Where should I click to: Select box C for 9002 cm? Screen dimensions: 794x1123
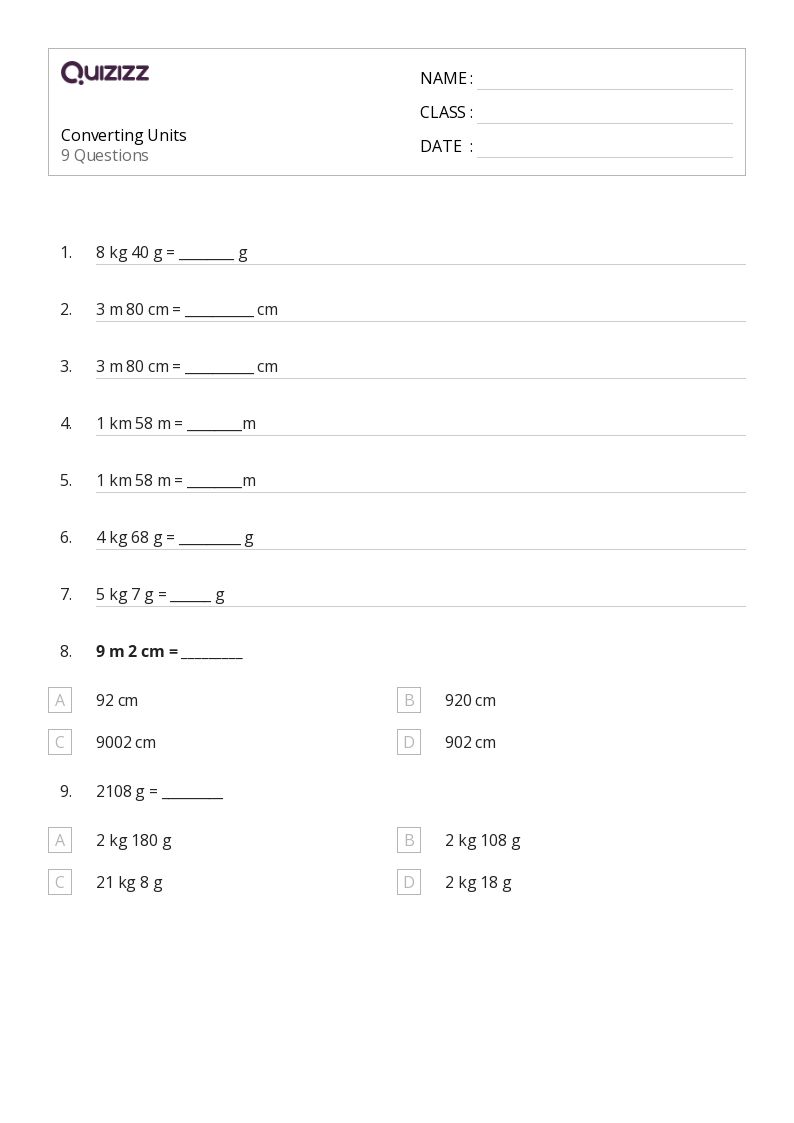pos(60,742)
